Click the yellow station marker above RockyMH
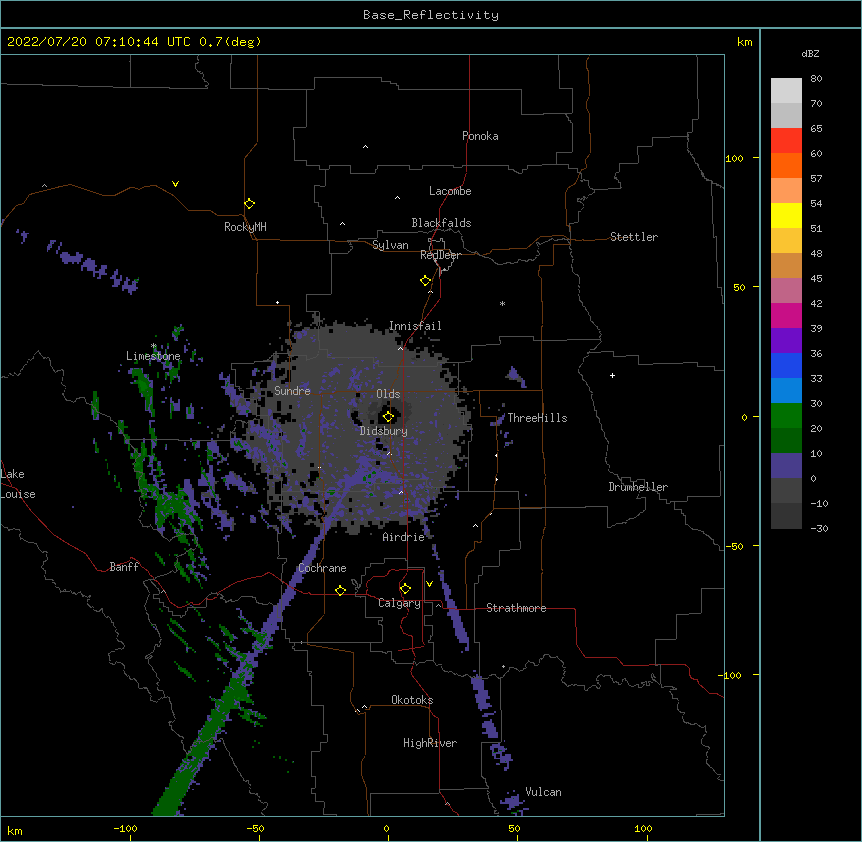Screen dimensions: 862x842 pyautogui.click(x=249, y=204)
